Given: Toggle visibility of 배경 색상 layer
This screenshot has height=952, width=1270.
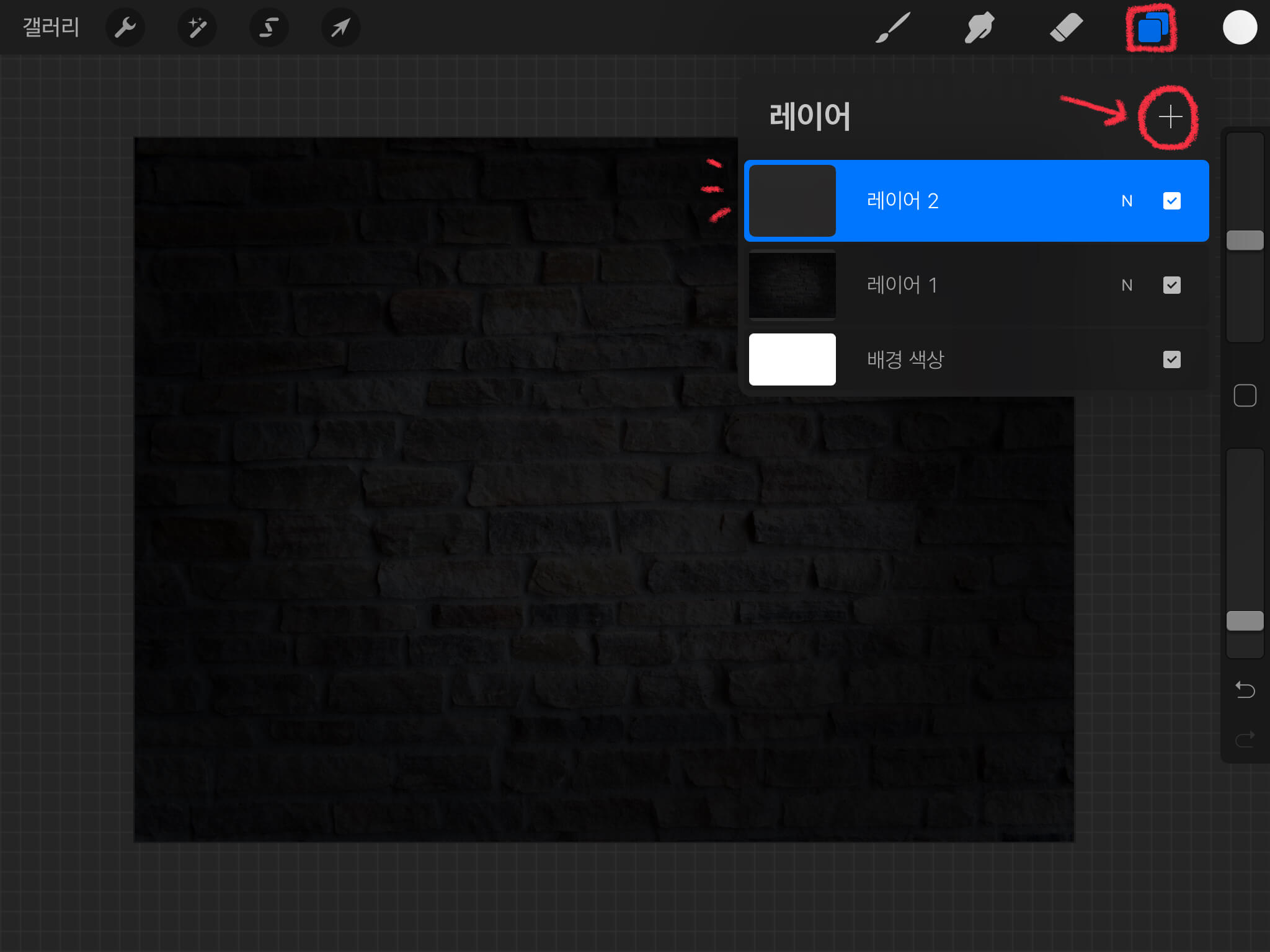Looking at the screenshot, I should coord(1171,359).
